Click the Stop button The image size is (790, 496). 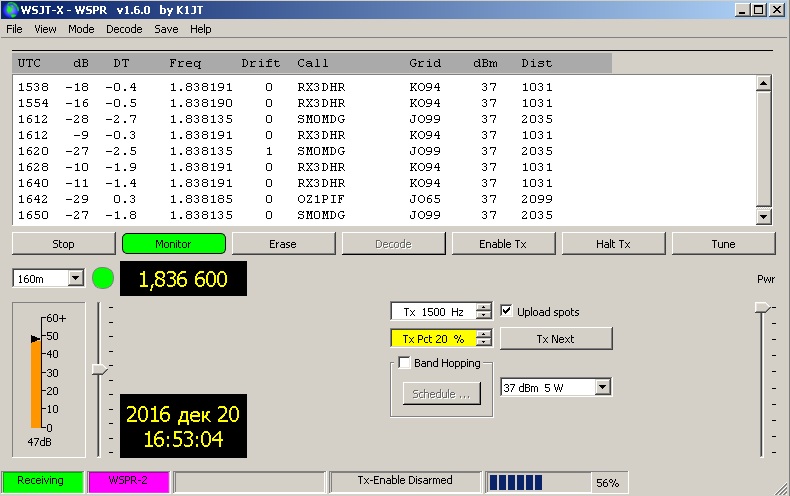click(x=63, y=244)
